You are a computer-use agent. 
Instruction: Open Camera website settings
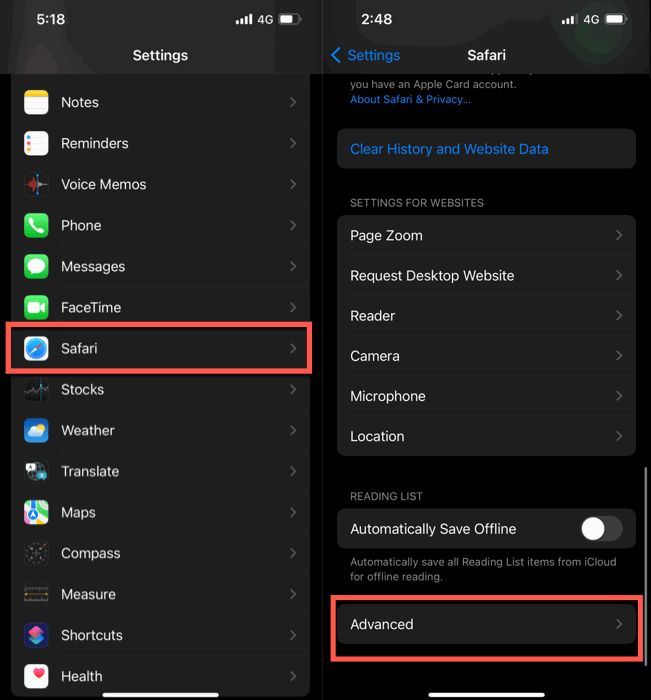coord(486,356)
